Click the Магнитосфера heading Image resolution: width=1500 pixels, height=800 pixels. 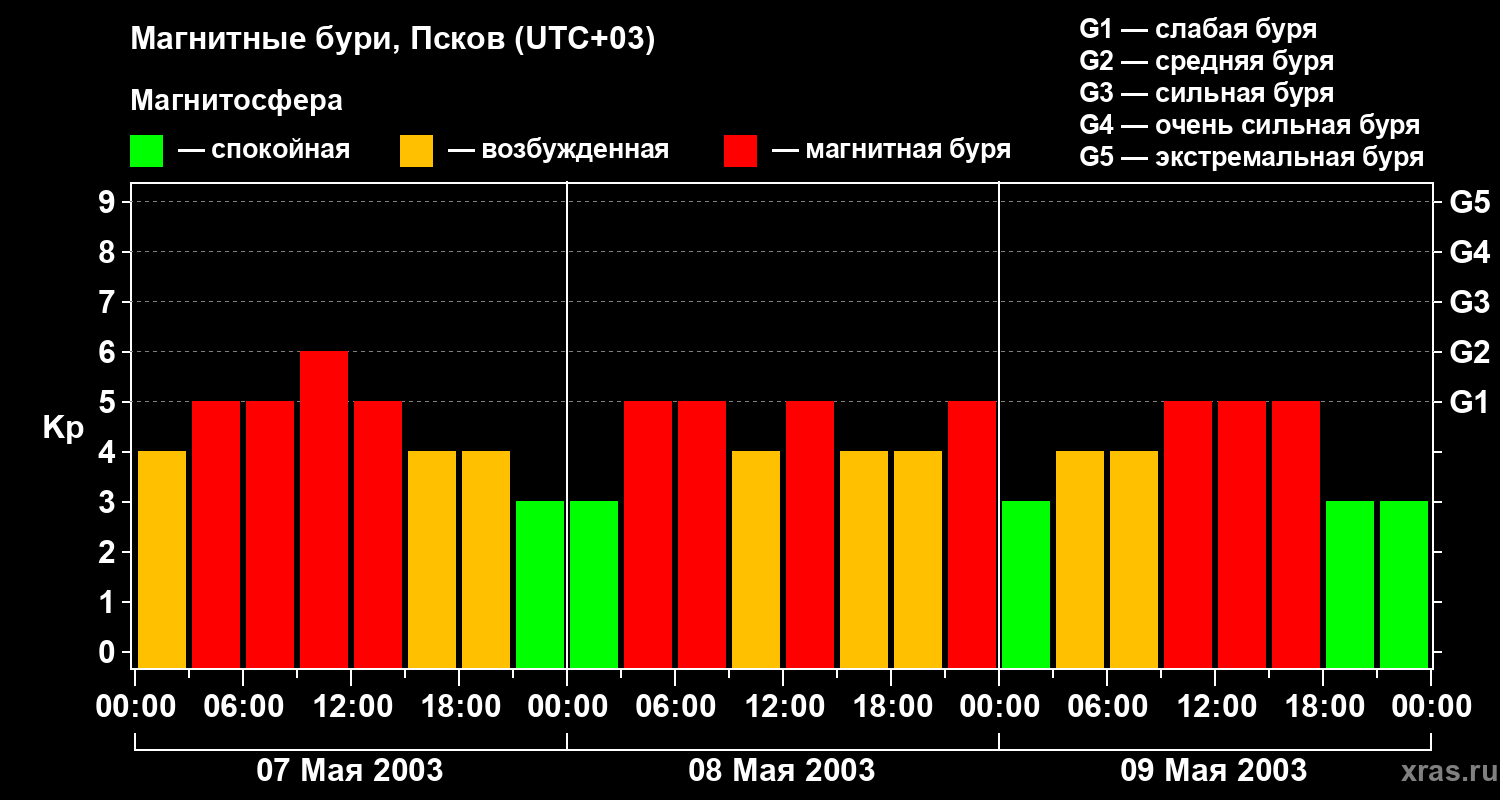236,101
